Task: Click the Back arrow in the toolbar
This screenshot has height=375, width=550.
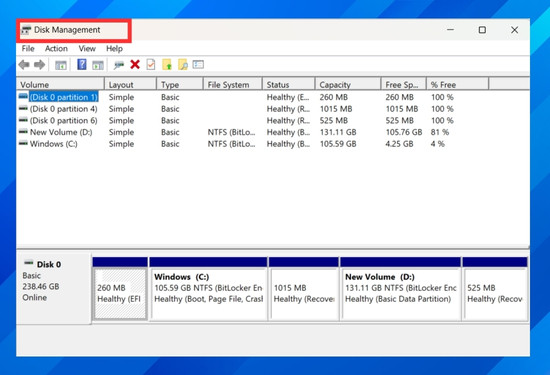Action: 24,65
